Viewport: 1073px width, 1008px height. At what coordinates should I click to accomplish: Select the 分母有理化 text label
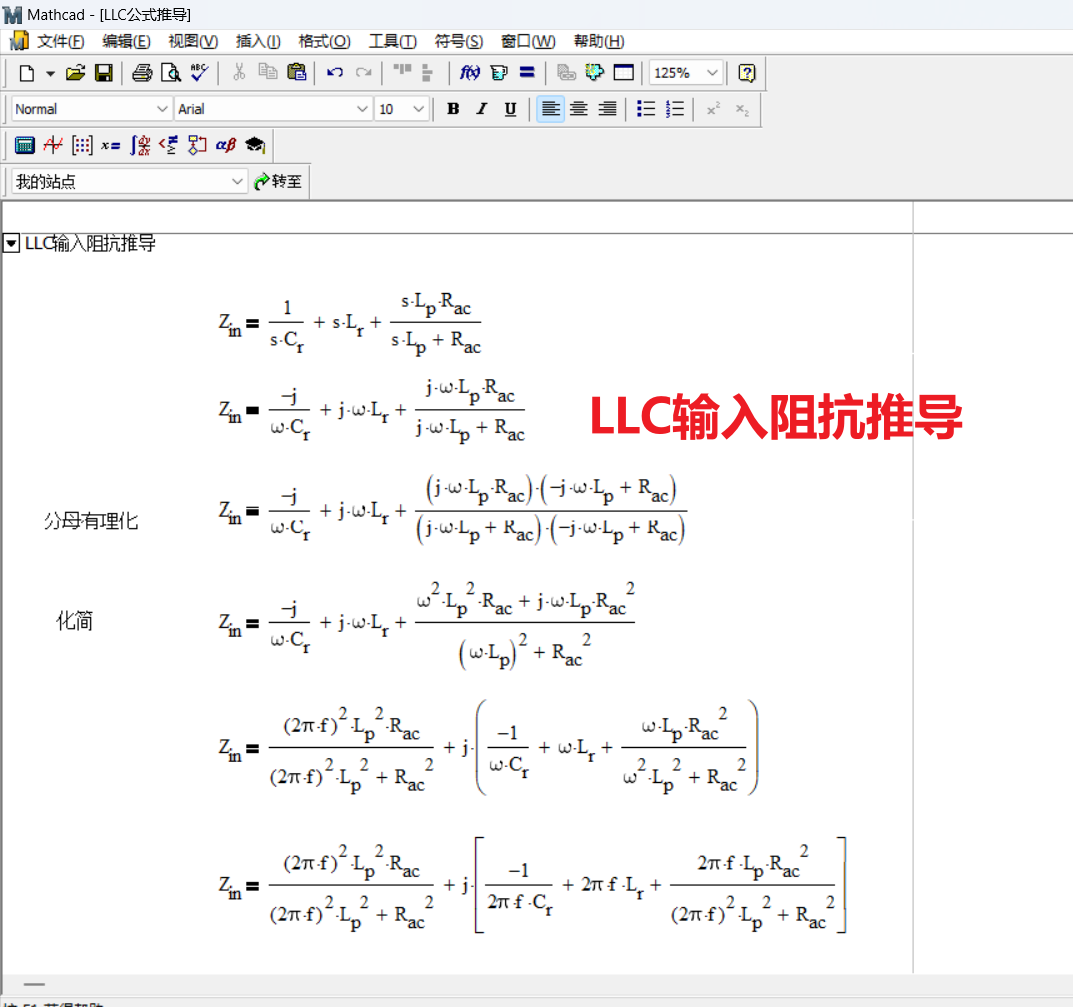(91, 521)
